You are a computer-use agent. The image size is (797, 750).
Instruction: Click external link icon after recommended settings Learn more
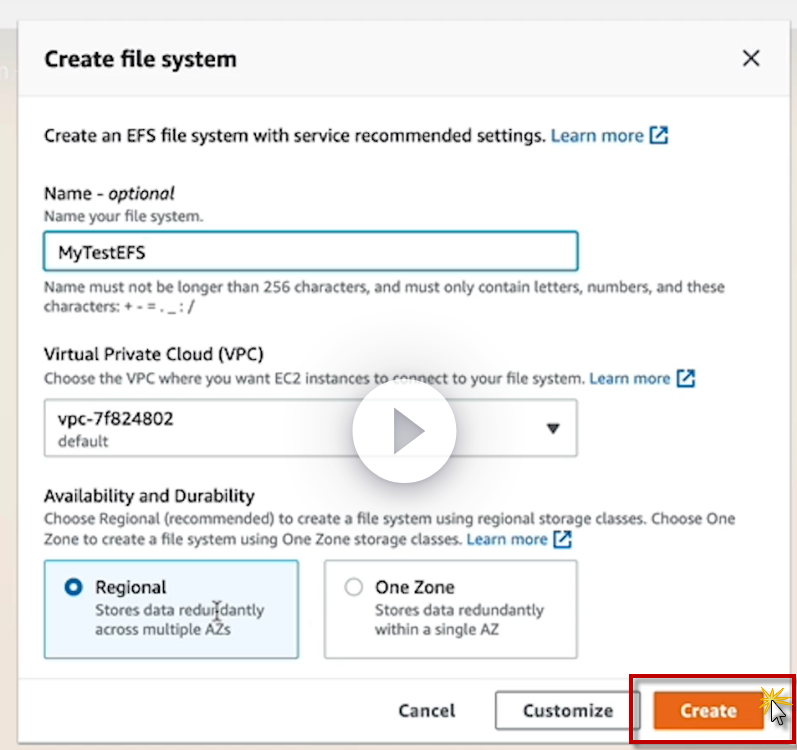(659, 135)
